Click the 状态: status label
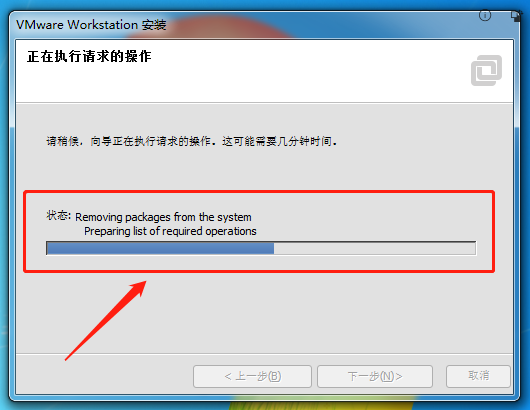This screenshot has height=410, width=530. click(58, 215)
